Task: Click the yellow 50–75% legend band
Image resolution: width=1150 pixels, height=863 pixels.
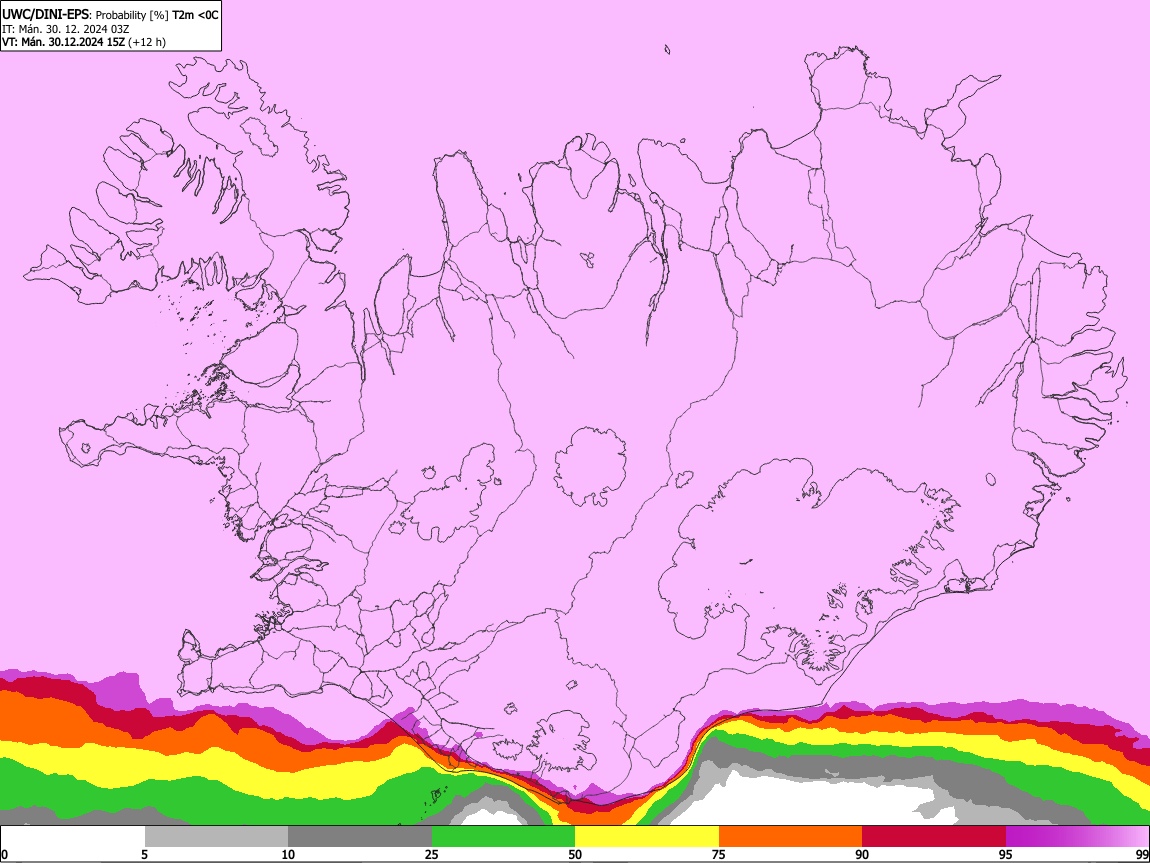Action: pyautogui.click(x=647, y=836)
